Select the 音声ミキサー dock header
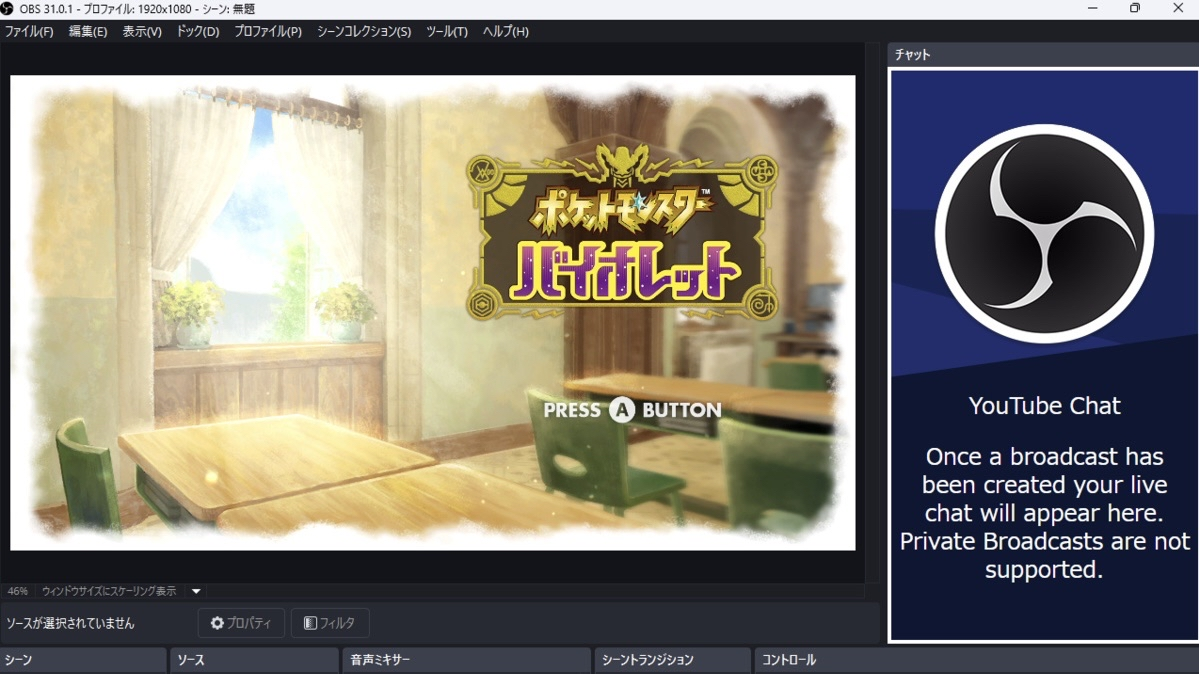The height and width of the screenshot is (674, 1199). (466, 659)
